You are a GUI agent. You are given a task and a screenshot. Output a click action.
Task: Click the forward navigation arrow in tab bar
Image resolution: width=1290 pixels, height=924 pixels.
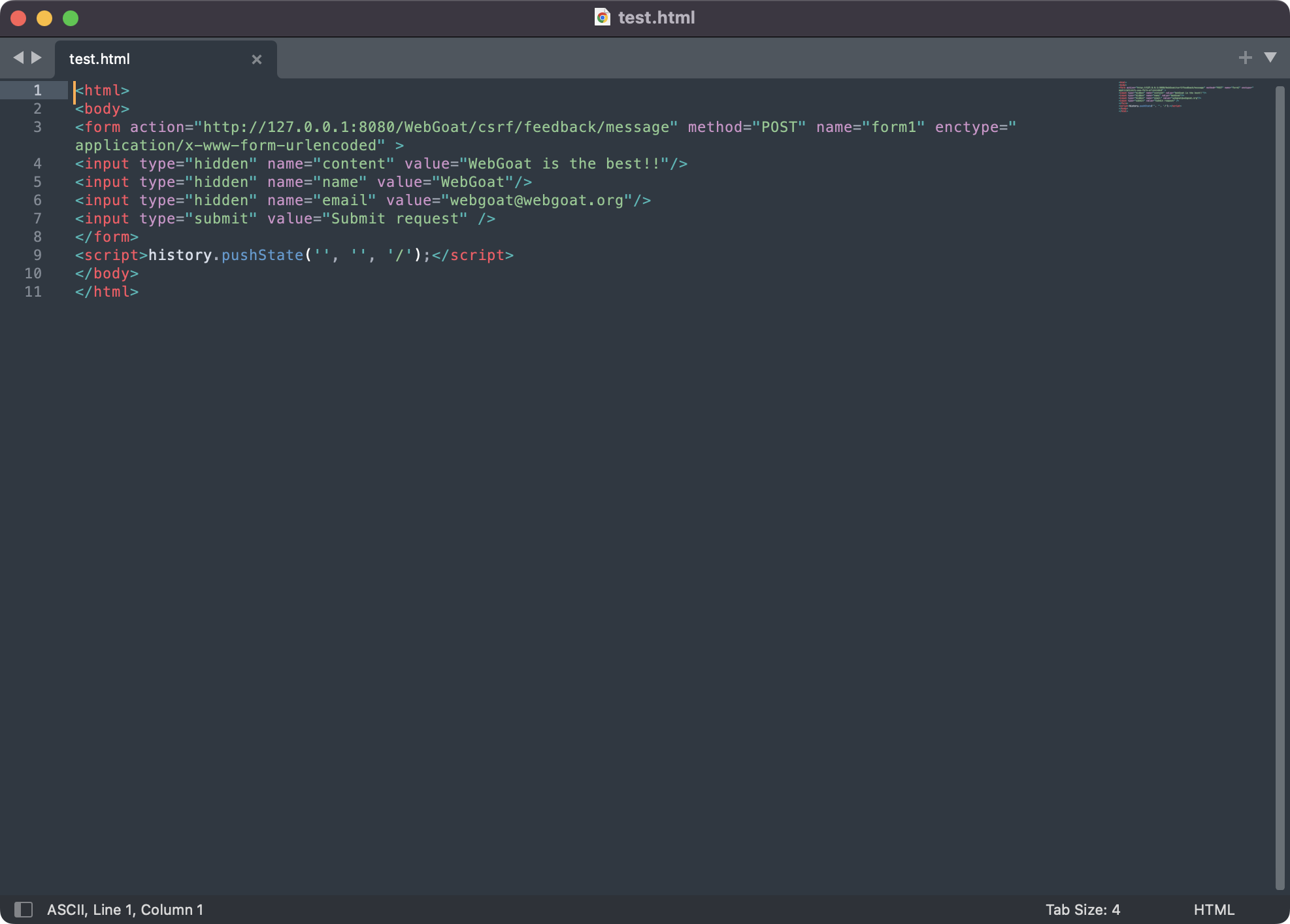click(x=37, y=58)
